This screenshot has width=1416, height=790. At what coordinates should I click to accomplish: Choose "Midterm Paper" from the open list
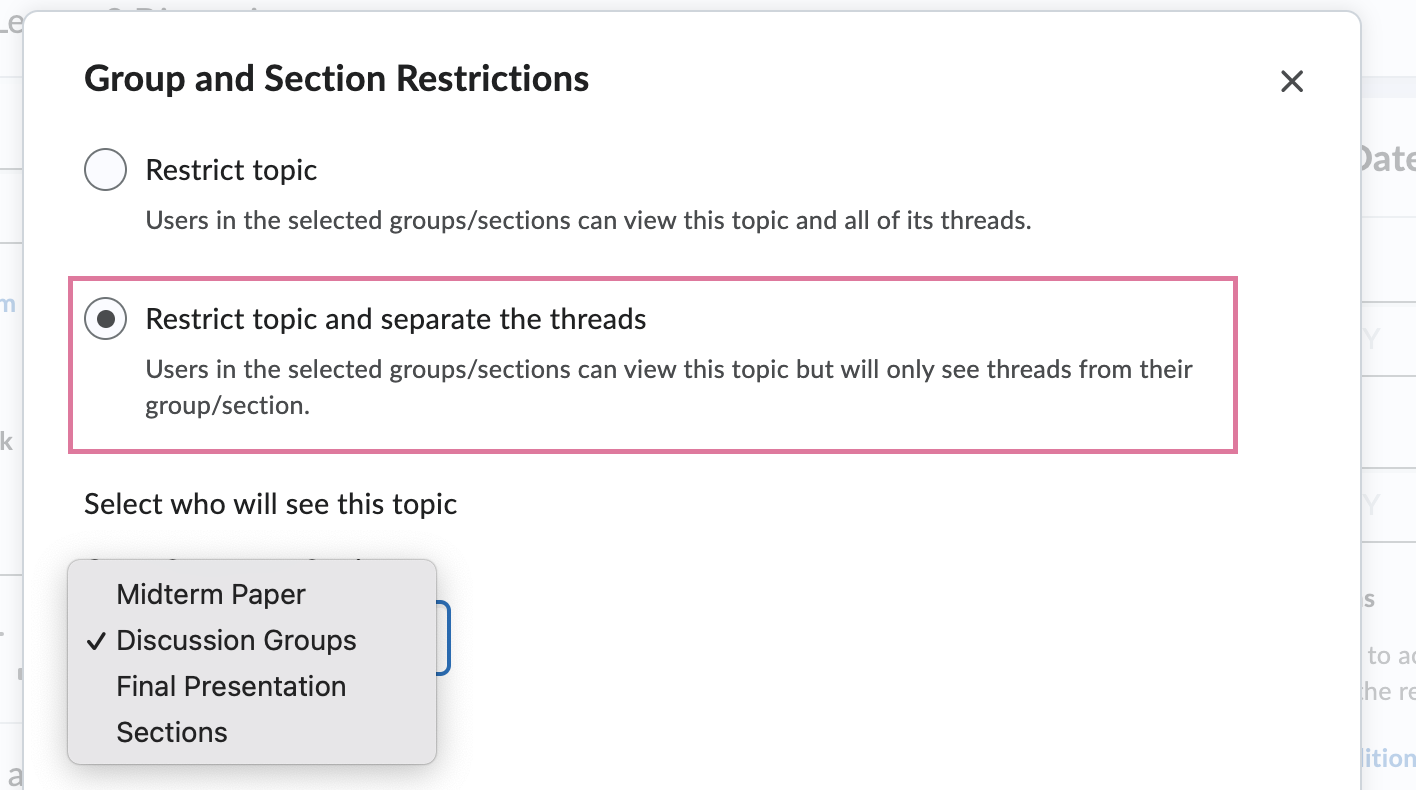point(210,594)
